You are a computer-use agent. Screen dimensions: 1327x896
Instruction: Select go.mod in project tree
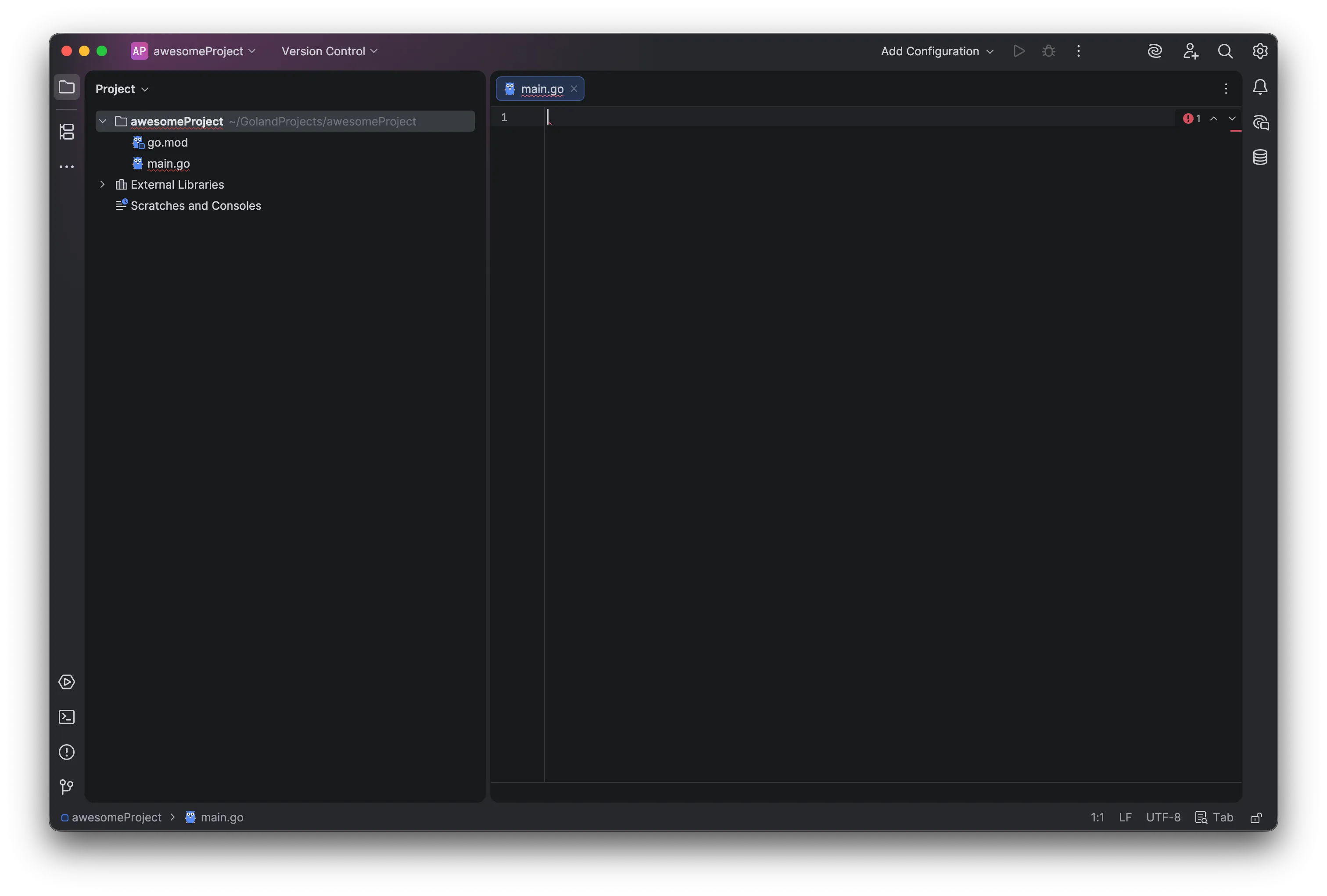pyautogui.click(x=167, y=142)
